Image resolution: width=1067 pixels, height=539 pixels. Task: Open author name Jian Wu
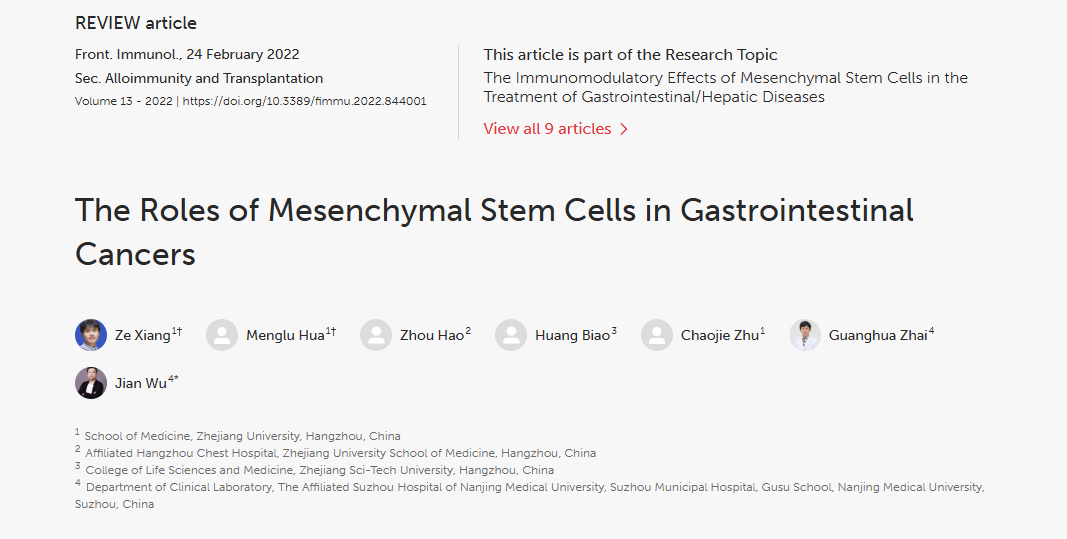141,384
